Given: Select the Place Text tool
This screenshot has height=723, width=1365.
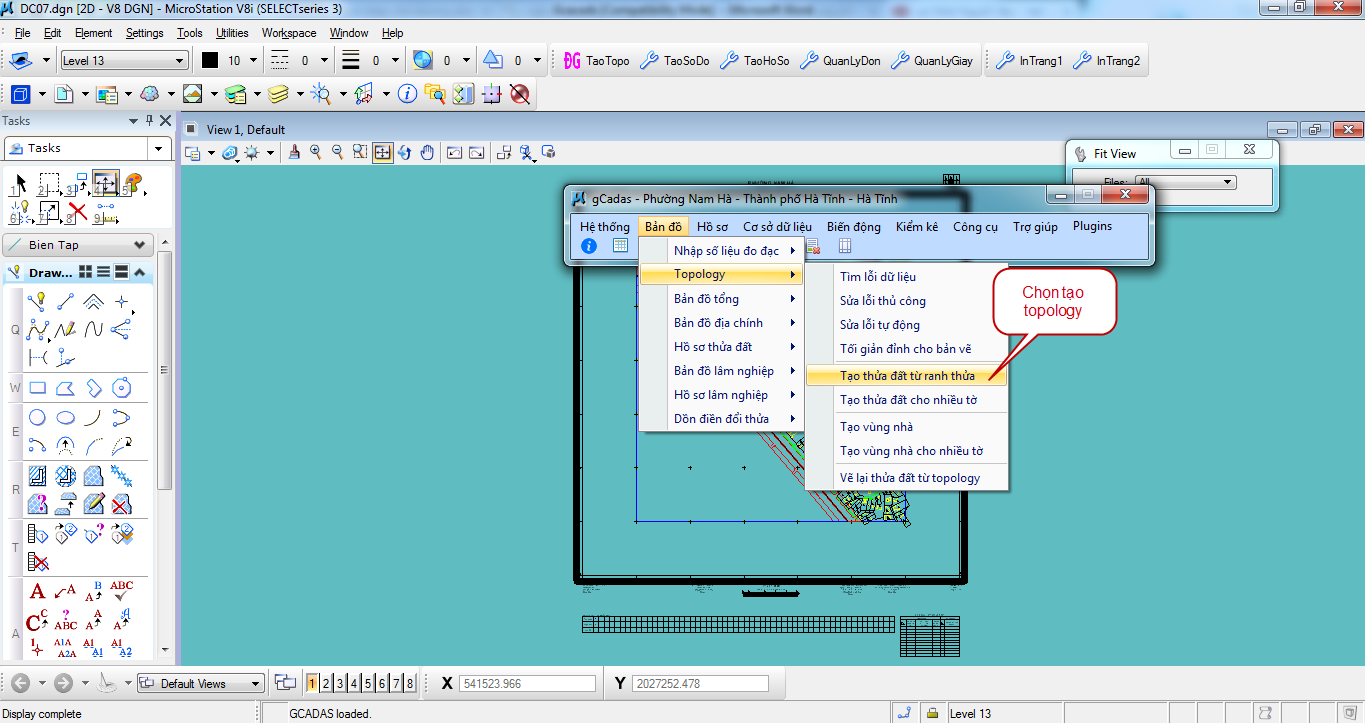Looking at the screenshot, I should [38, 591].
